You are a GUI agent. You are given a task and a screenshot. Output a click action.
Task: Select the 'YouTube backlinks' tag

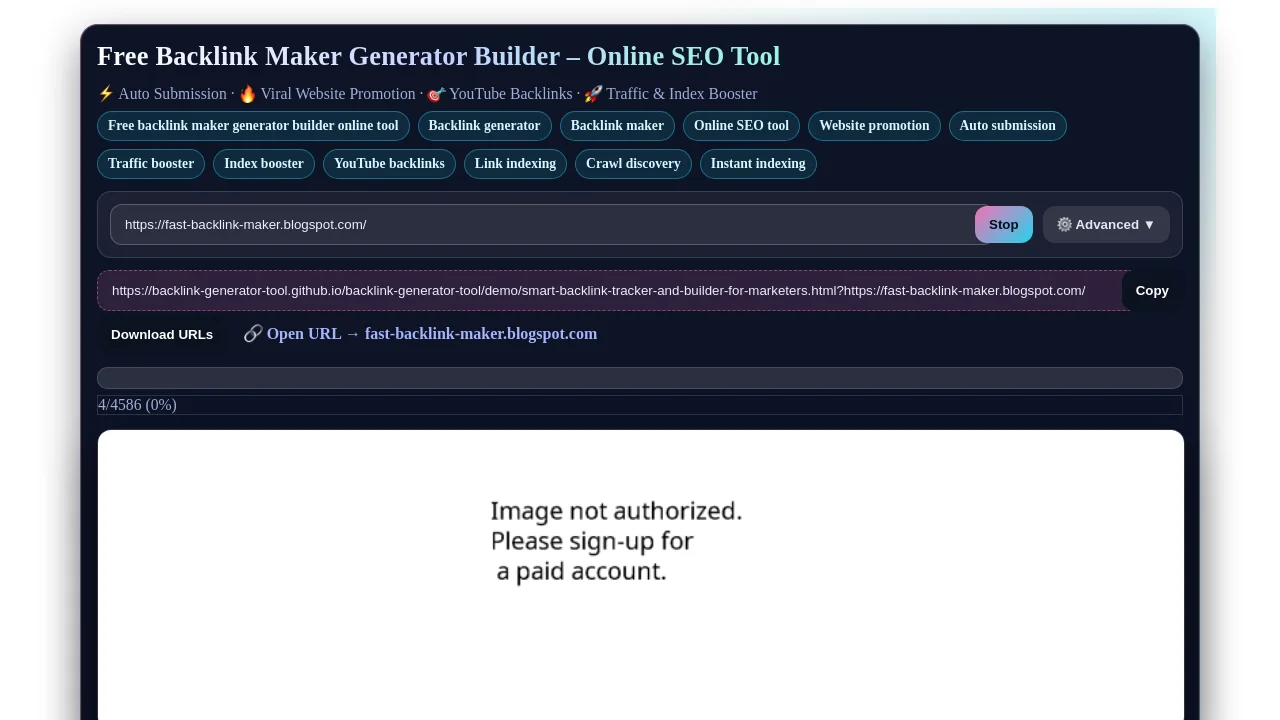pyautogui.click(x=389, y=164)
